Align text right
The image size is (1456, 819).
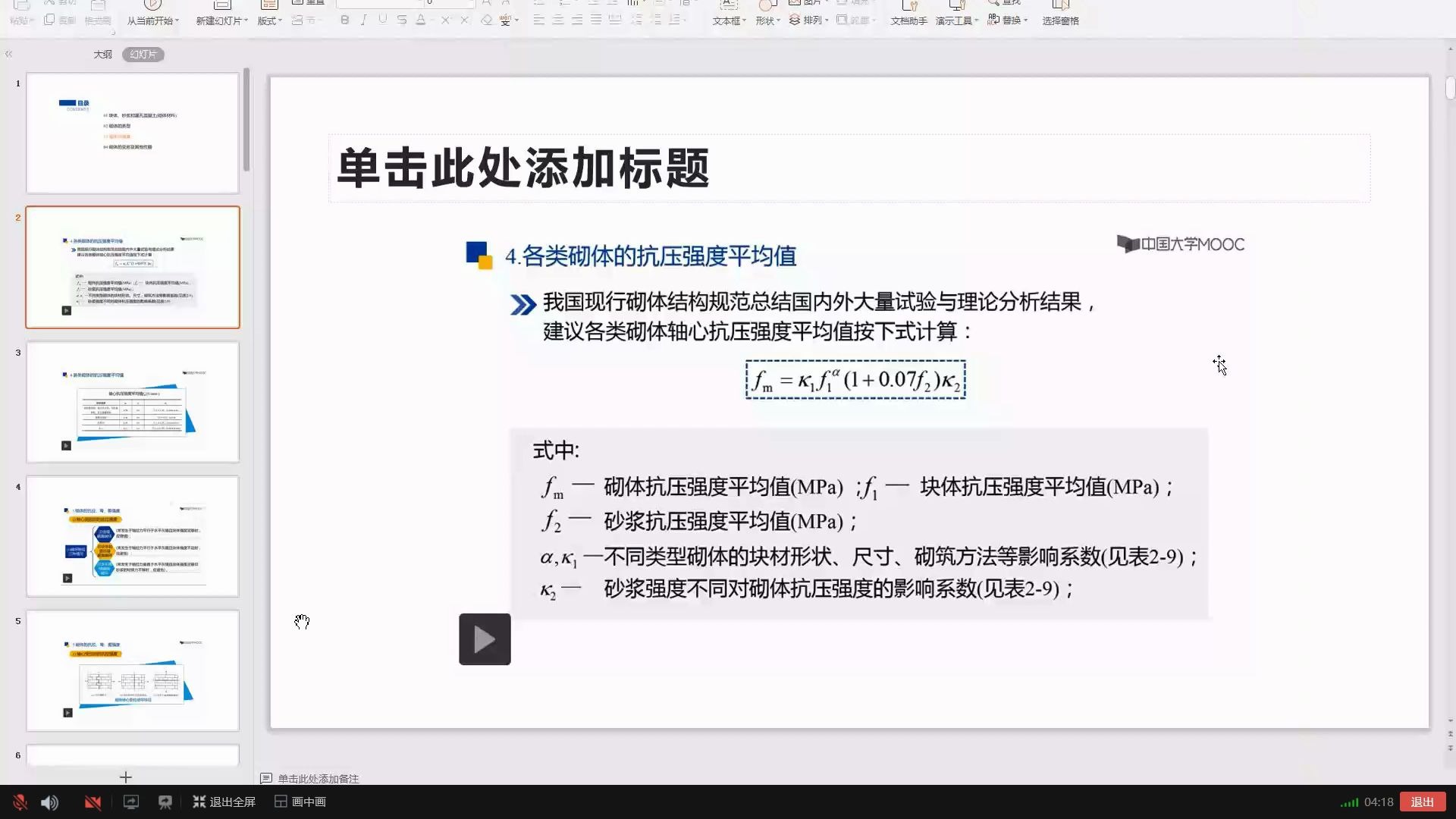click(x=576, y=20)
